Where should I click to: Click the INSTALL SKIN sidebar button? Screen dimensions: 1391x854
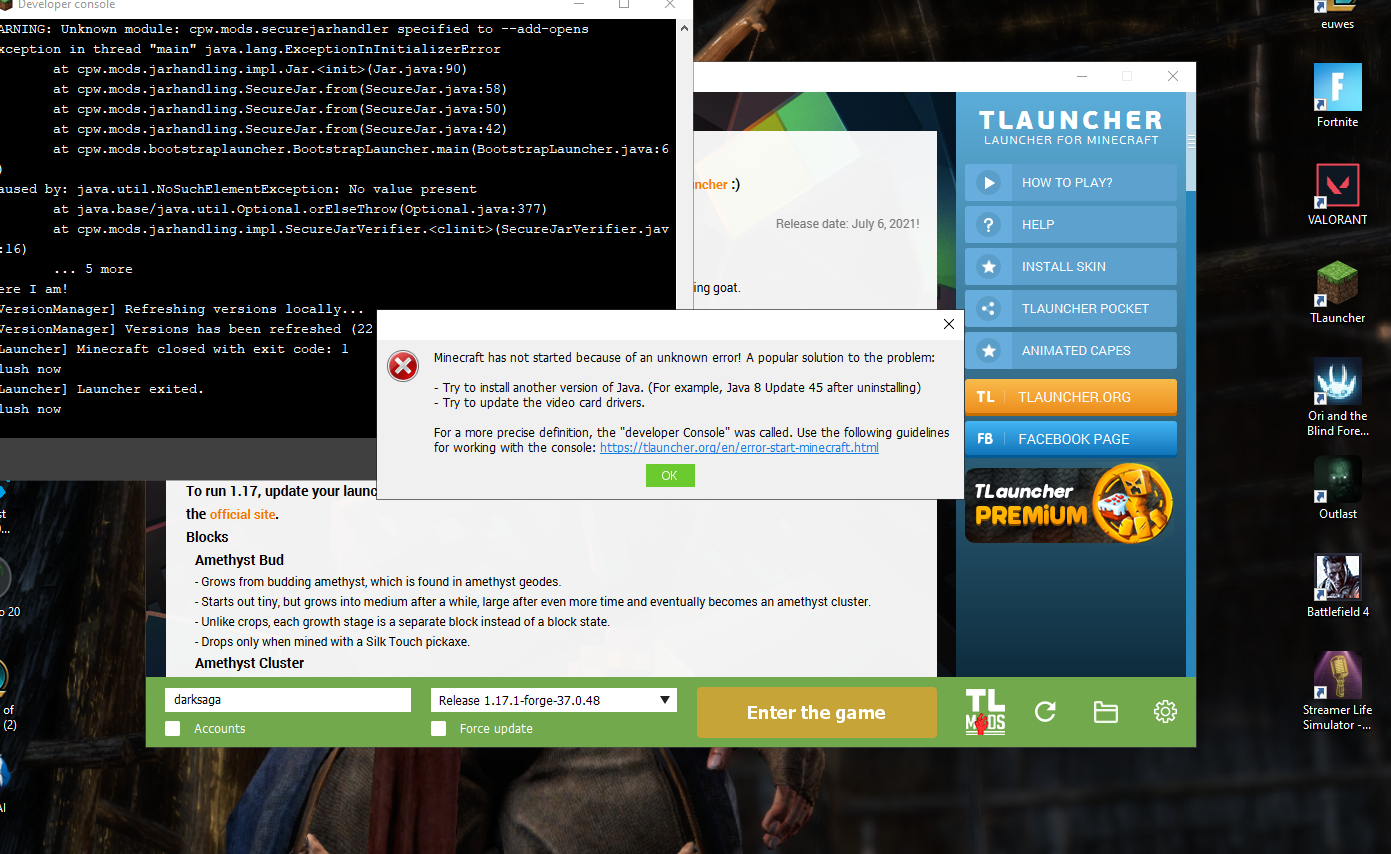point(1070,267)
